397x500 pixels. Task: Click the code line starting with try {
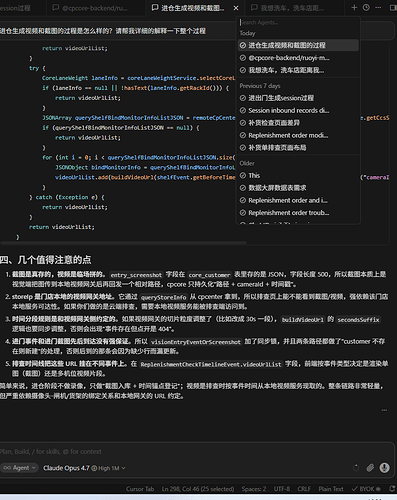point(37,68)
